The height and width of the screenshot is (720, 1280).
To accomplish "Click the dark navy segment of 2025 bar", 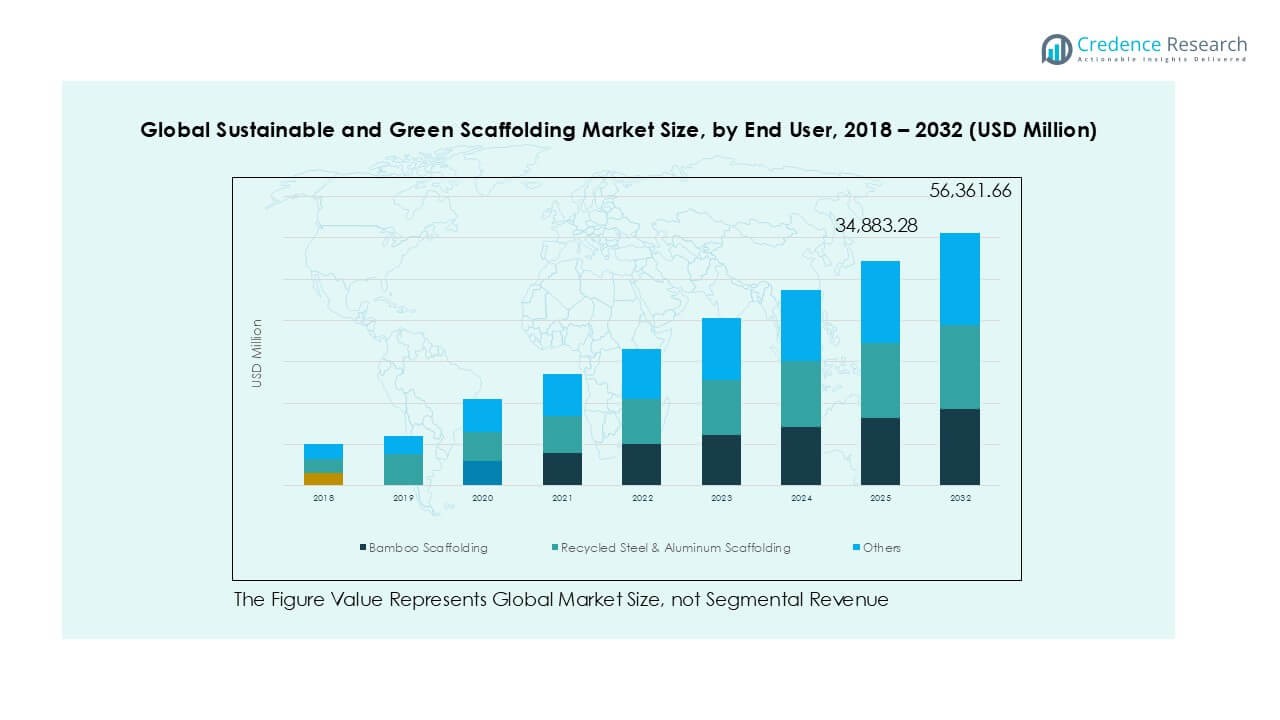I will 880,451.
